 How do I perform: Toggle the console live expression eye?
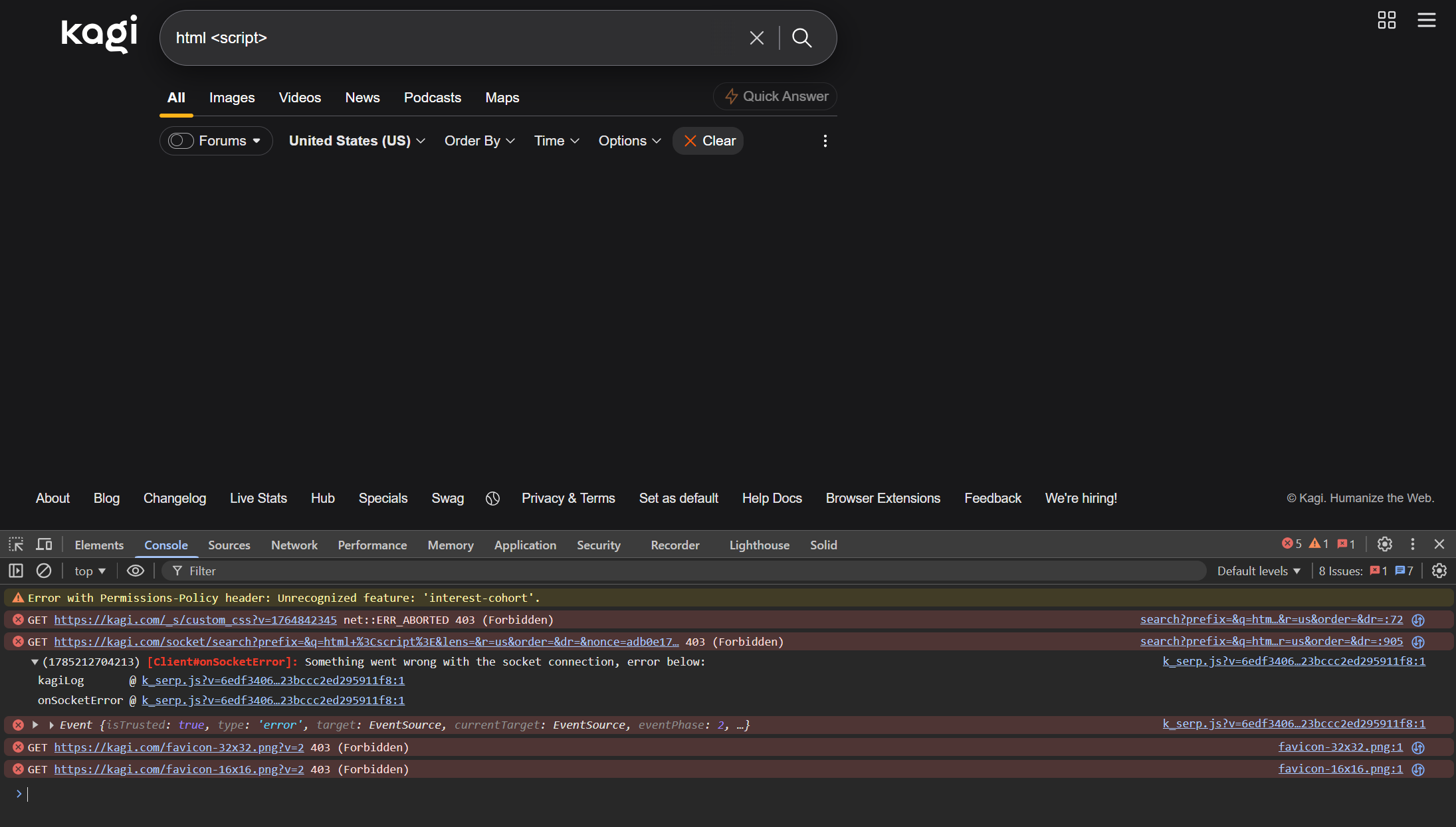tap(136, 571)
